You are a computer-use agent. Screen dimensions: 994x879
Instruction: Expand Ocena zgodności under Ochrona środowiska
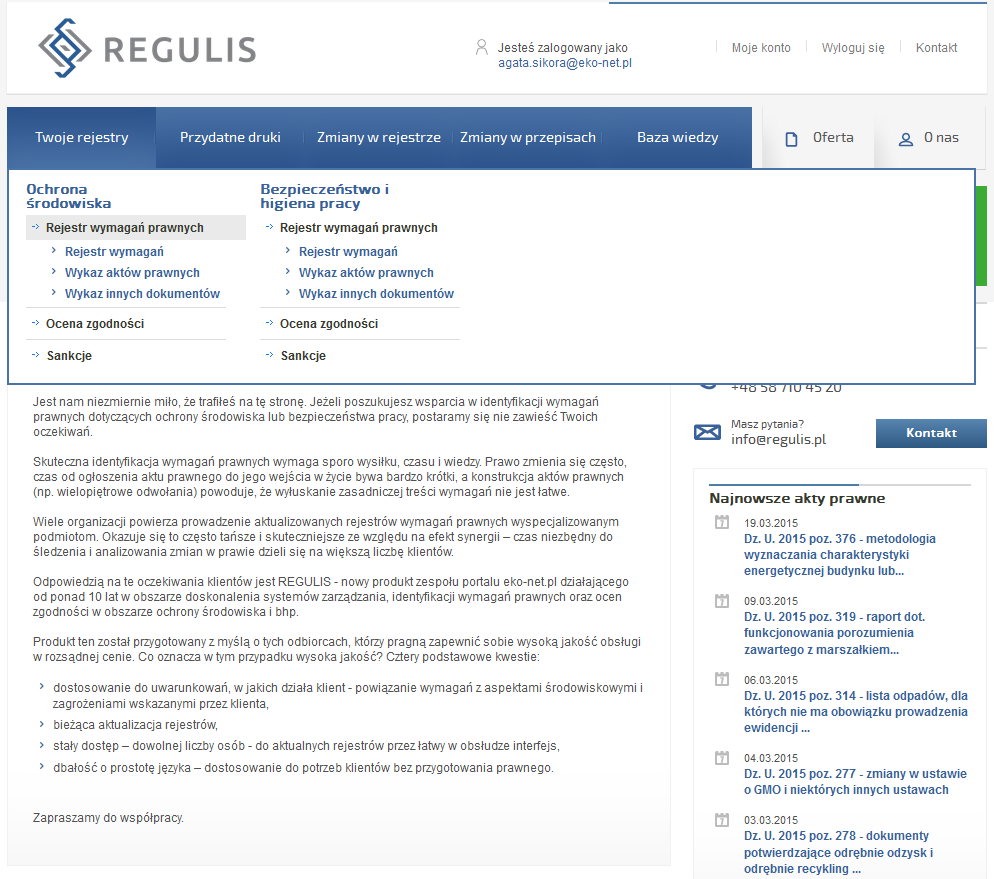pyautogui.click(x=94, y=324)
